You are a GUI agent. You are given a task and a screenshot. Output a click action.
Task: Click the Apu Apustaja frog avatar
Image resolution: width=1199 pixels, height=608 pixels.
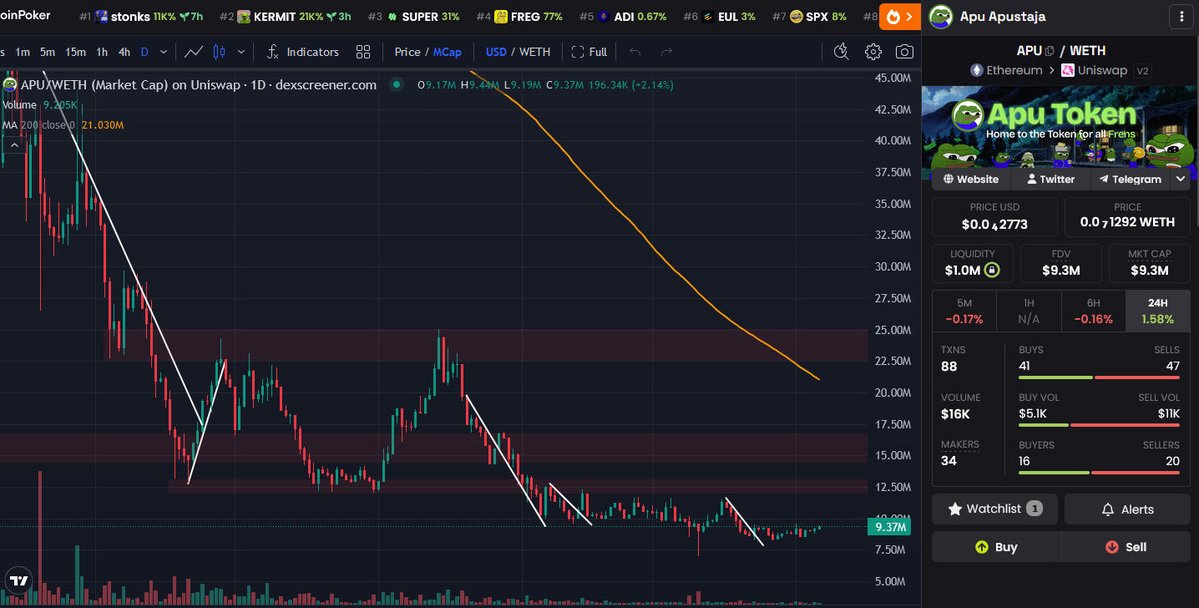point(941,17)
